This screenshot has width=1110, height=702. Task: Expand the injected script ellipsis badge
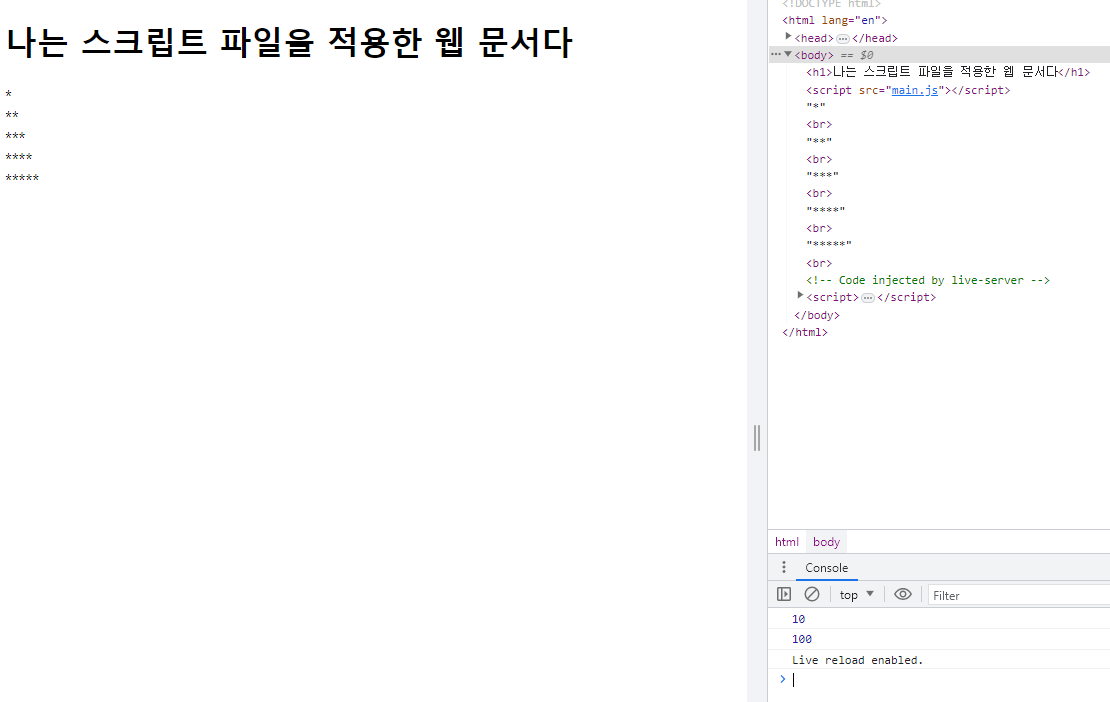pyautogui.click(x=868, y=297)
